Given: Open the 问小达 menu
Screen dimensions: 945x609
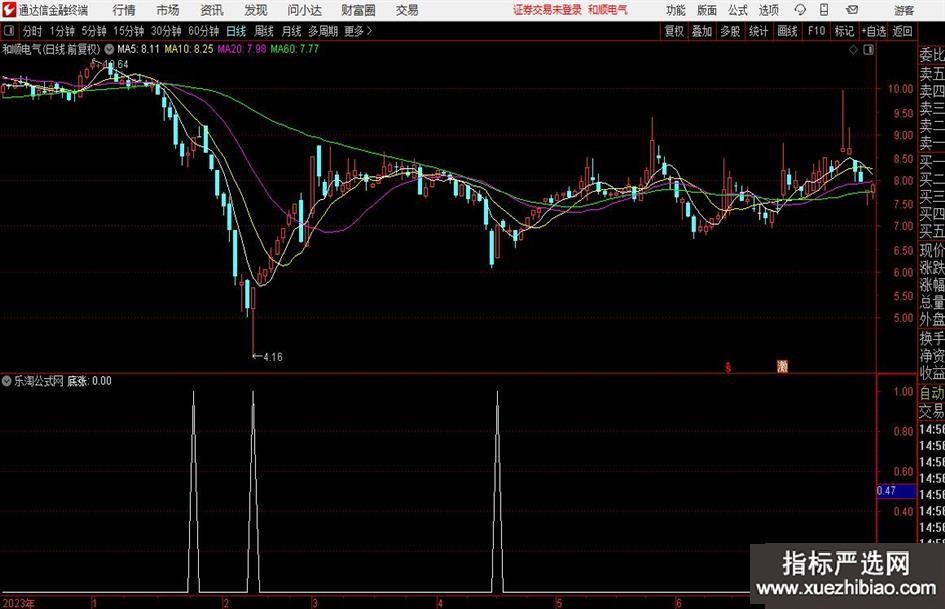Looking at the screenshot, I should click(304, 10).
